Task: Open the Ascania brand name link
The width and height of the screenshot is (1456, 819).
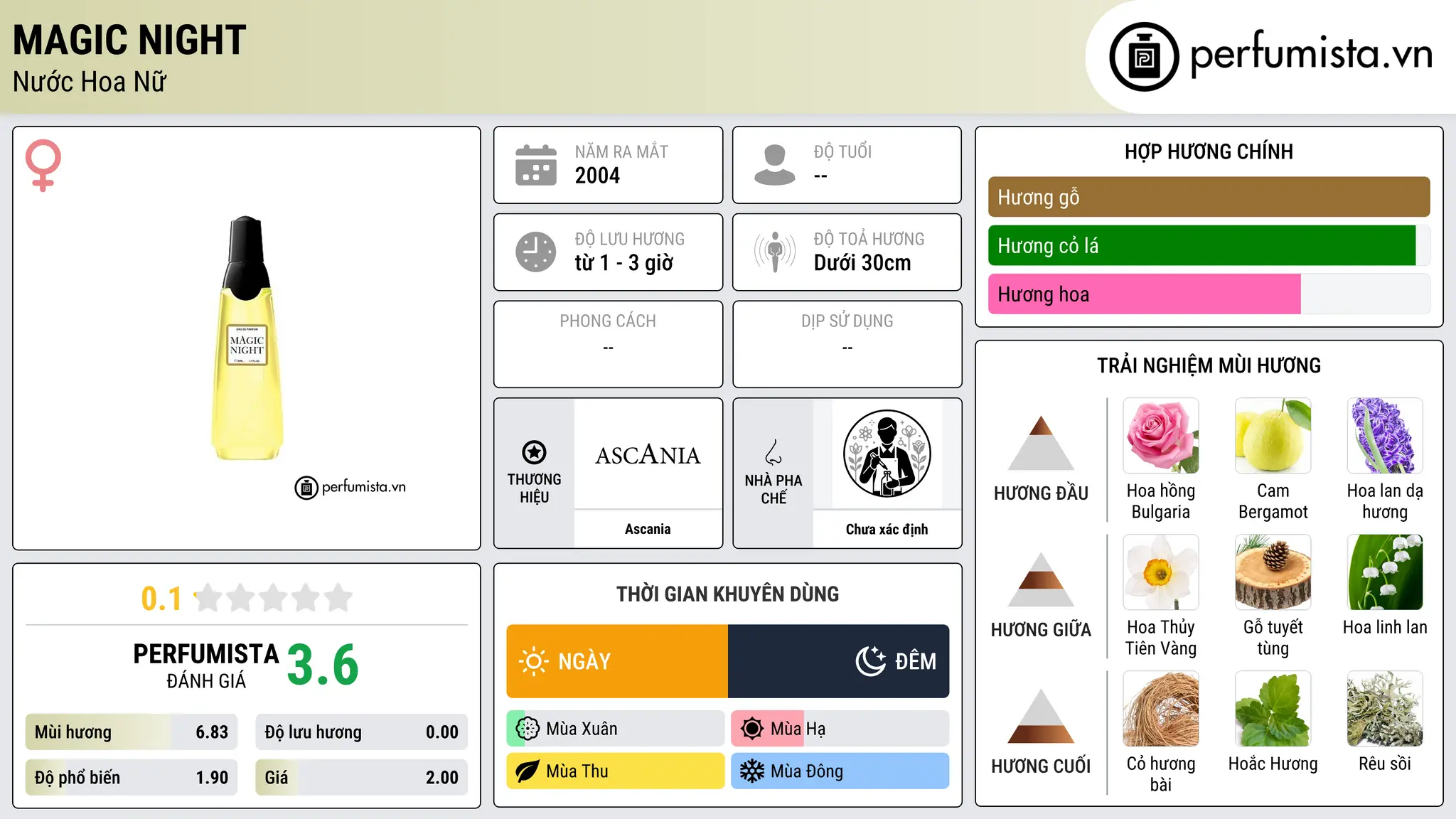Action: click(x=648, y=529)
